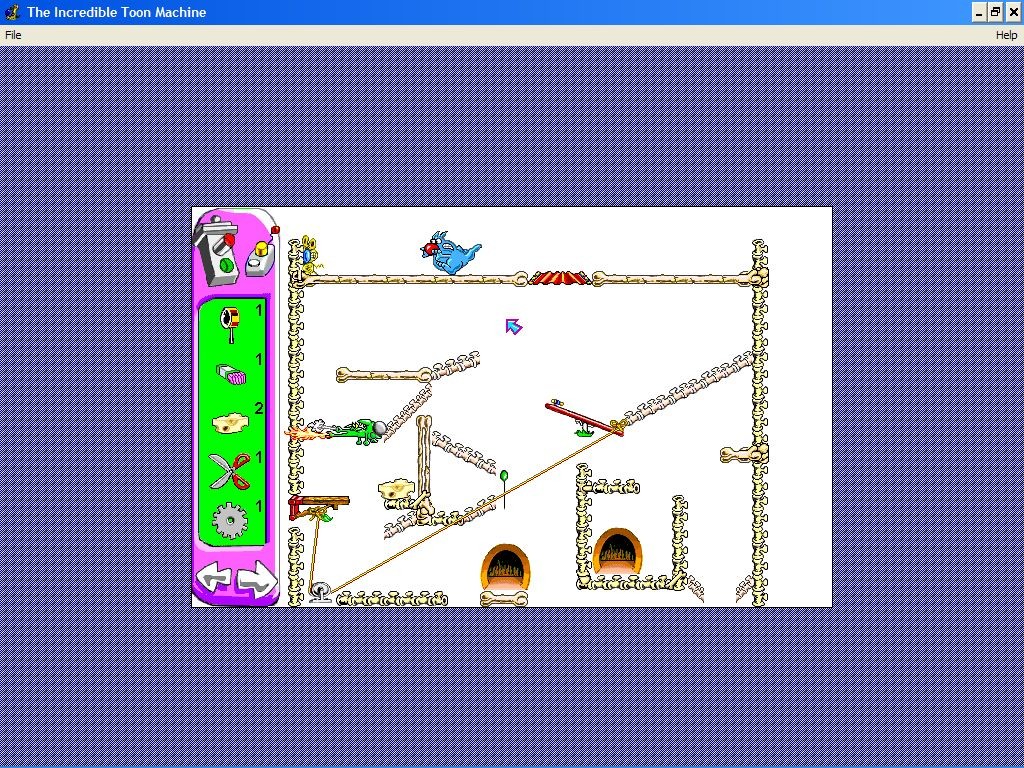Click the parts bin right arrow

[256, 578]
